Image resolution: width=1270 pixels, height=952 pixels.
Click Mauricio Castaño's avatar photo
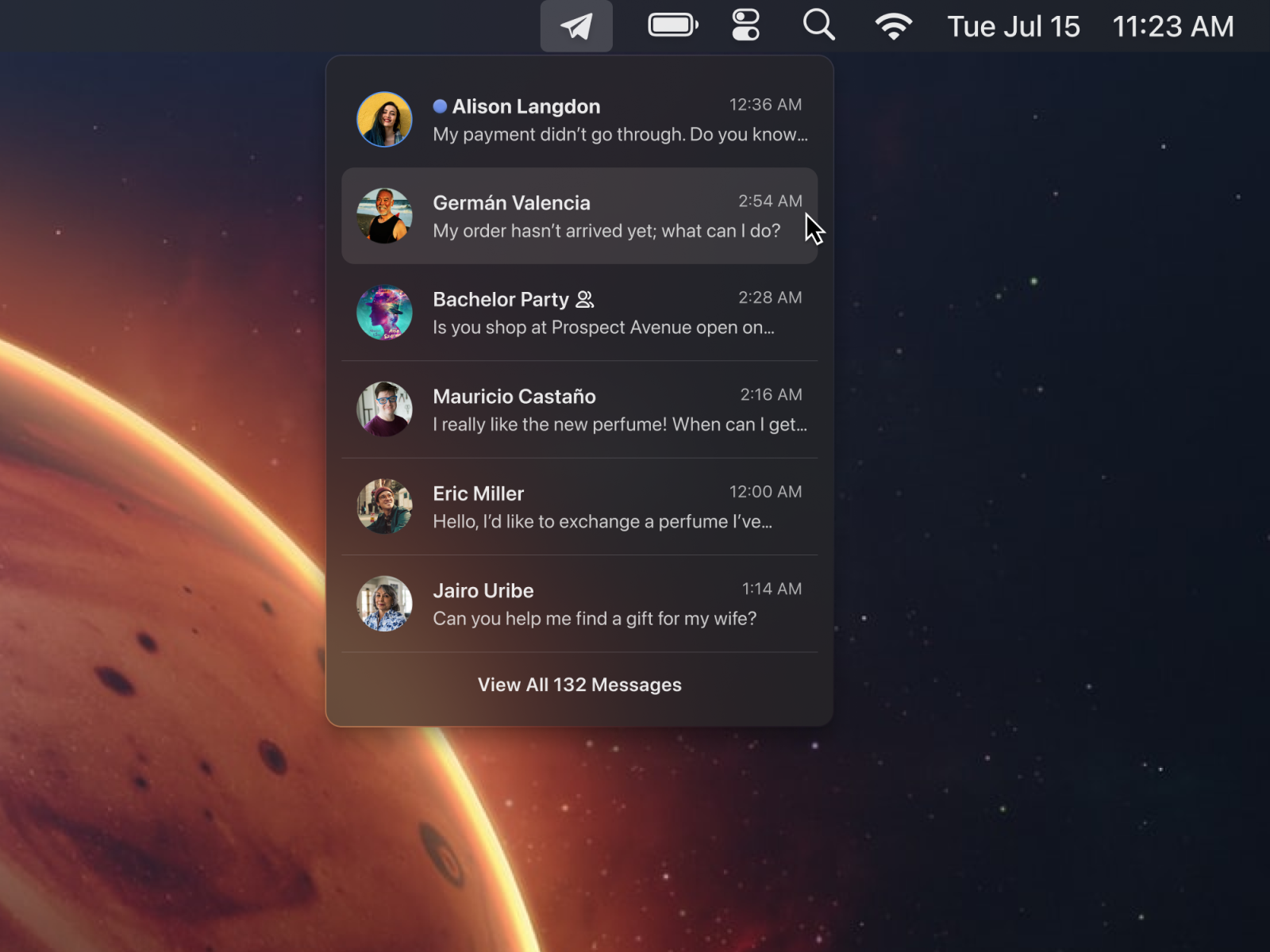384,409
